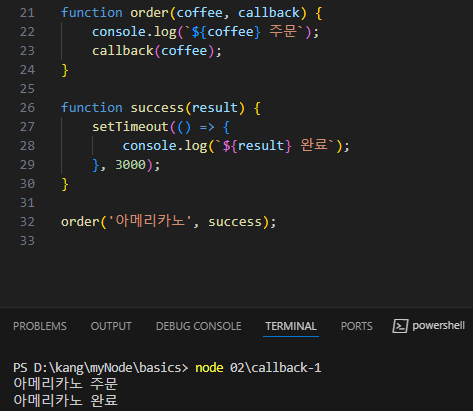Image resolution: width=473 pixels, height=411 pixels.
Task: Click terminal output '아메리카노 완료'
Action: (65, 400)
